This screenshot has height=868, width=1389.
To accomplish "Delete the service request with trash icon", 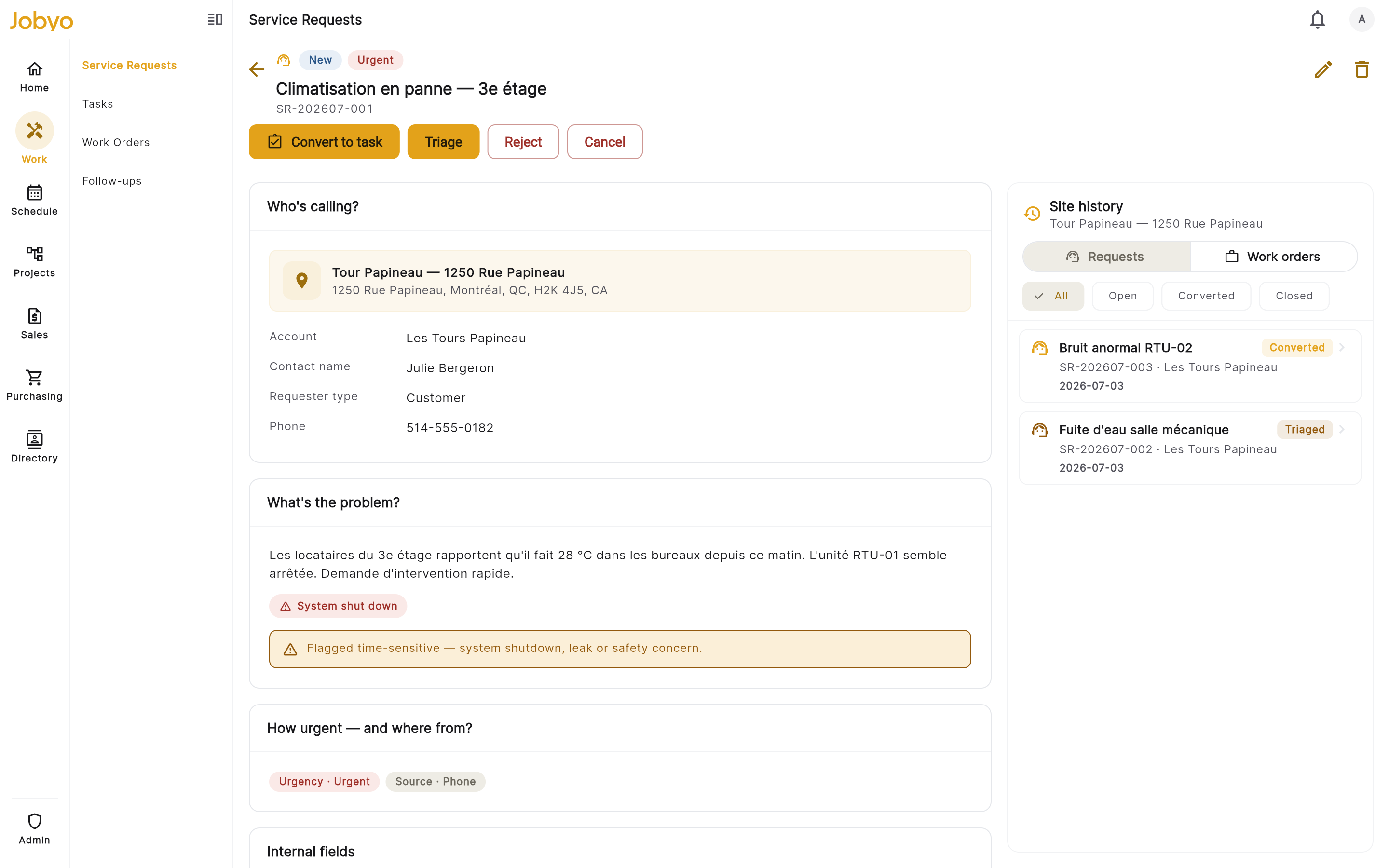I will pos(1362,69).
